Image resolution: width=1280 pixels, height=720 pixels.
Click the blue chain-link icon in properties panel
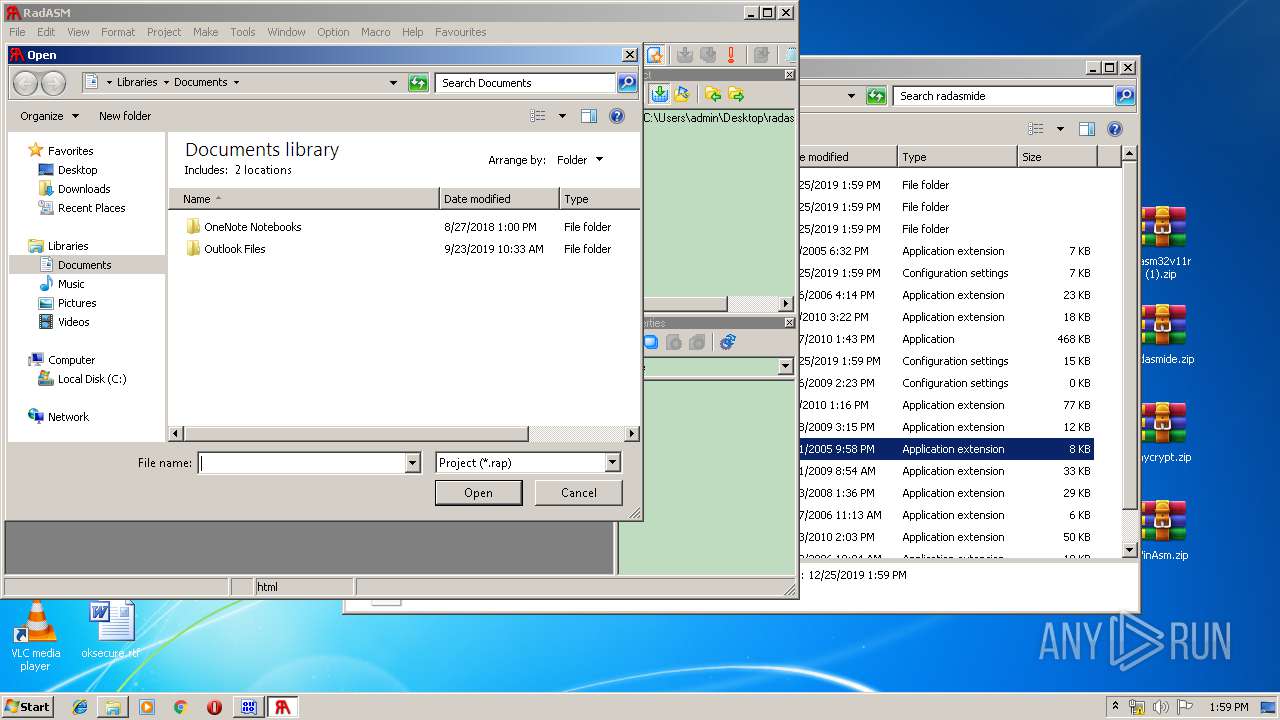(x=728, y=342)
